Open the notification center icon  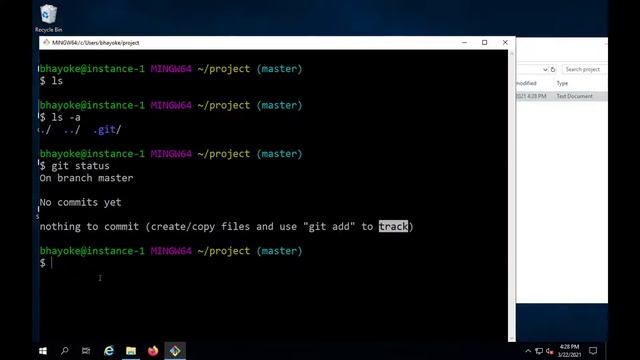pos(593,351)
